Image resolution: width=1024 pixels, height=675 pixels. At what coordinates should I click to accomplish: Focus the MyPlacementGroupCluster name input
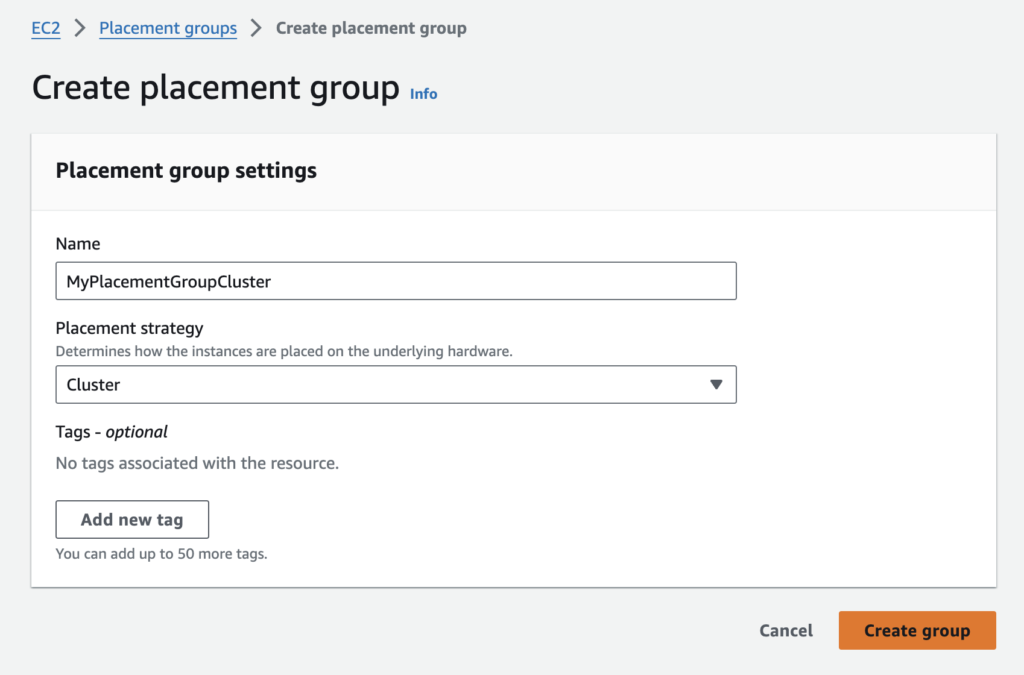(x=395, y=281)
